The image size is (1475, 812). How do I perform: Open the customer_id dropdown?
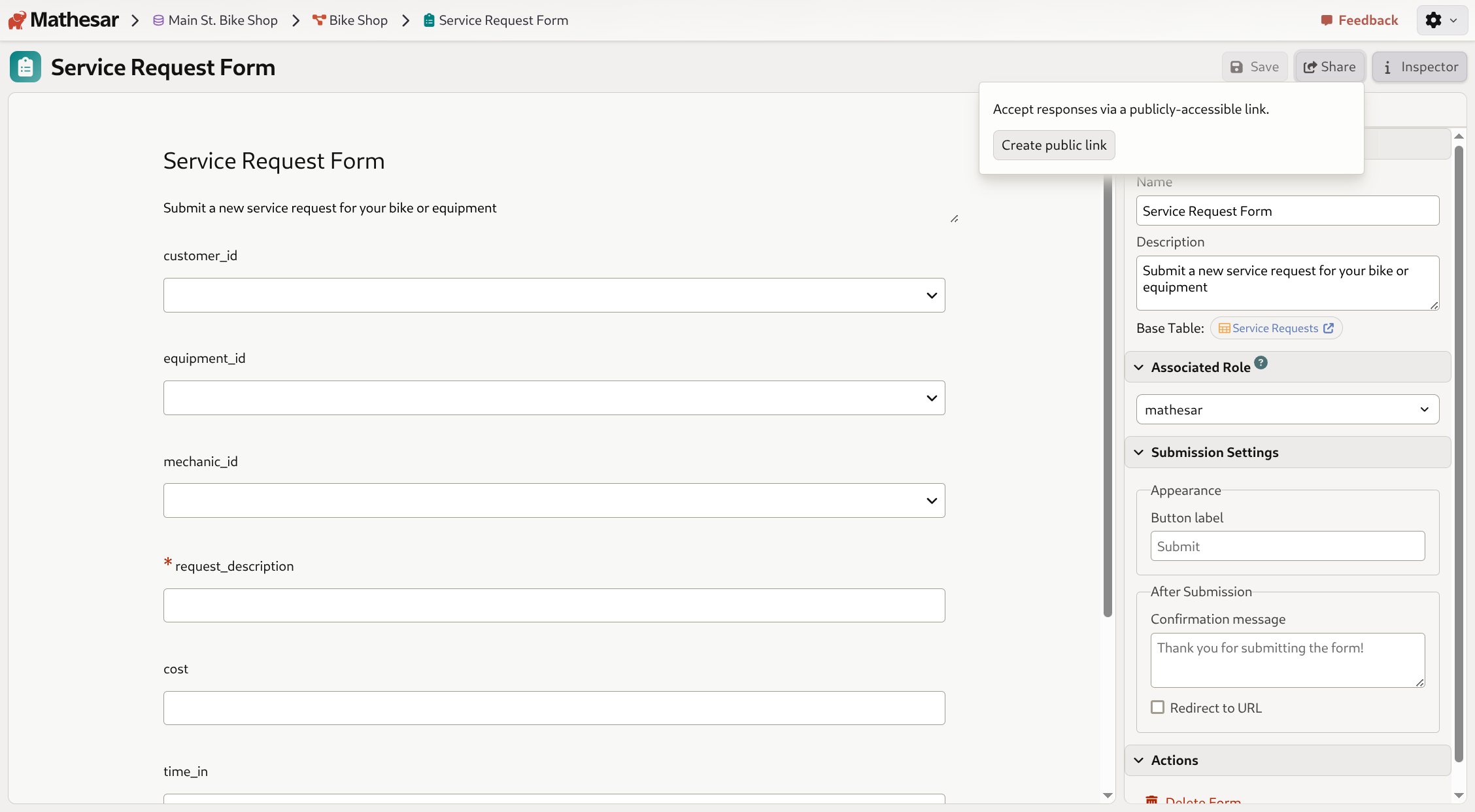point(554,296)
